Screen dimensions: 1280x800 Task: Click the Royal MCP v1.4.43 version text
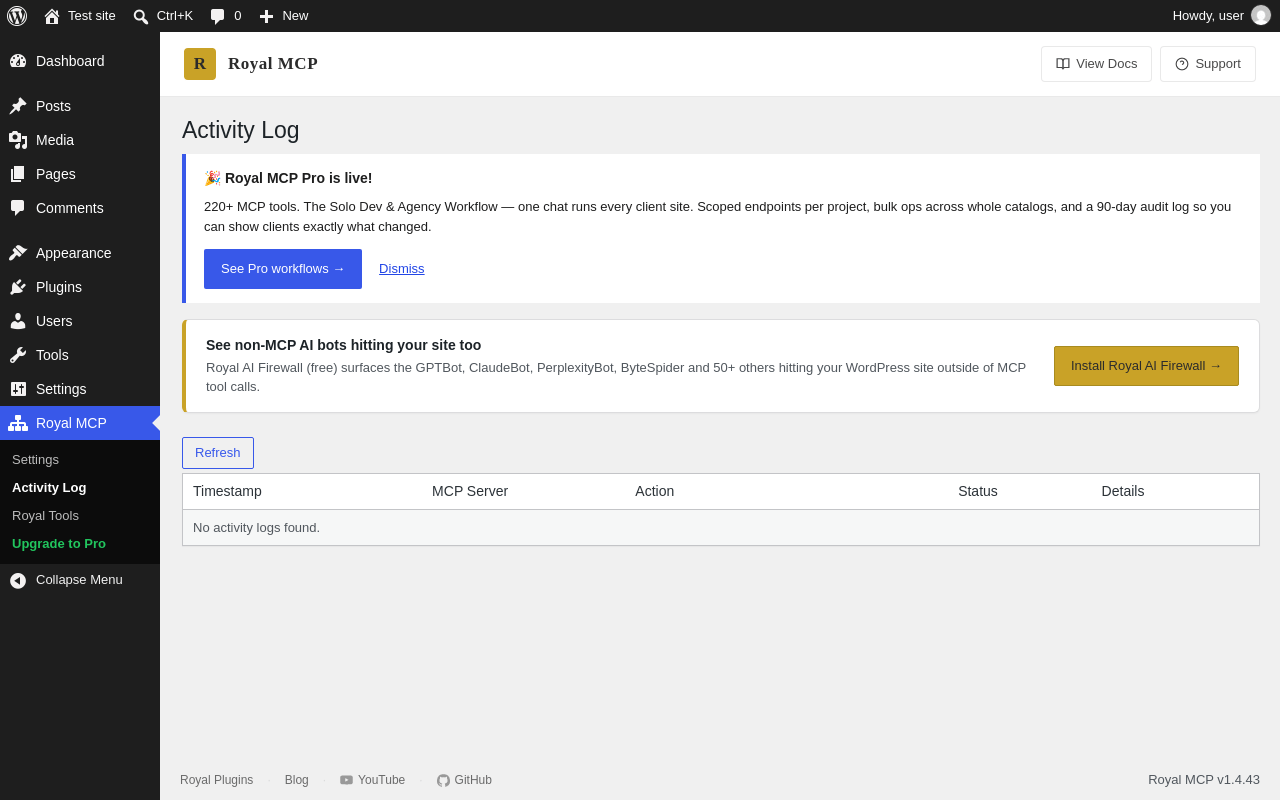1204,780
